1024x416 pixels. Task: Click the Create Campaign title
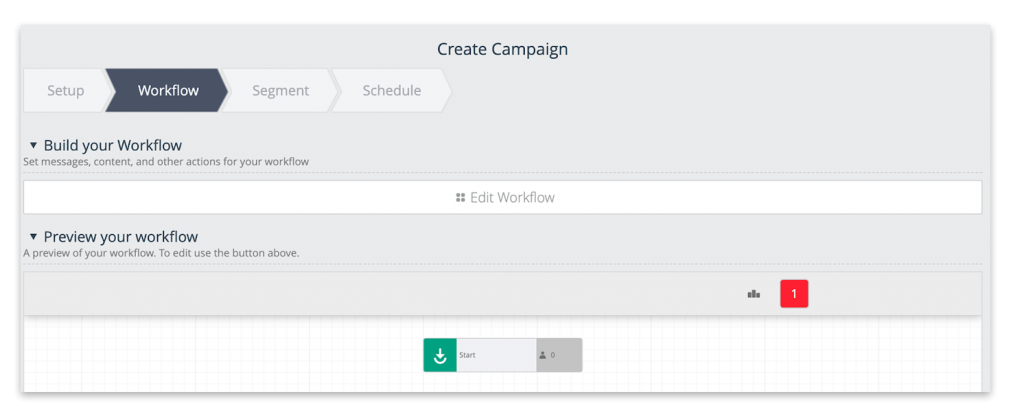coord(502,49)
